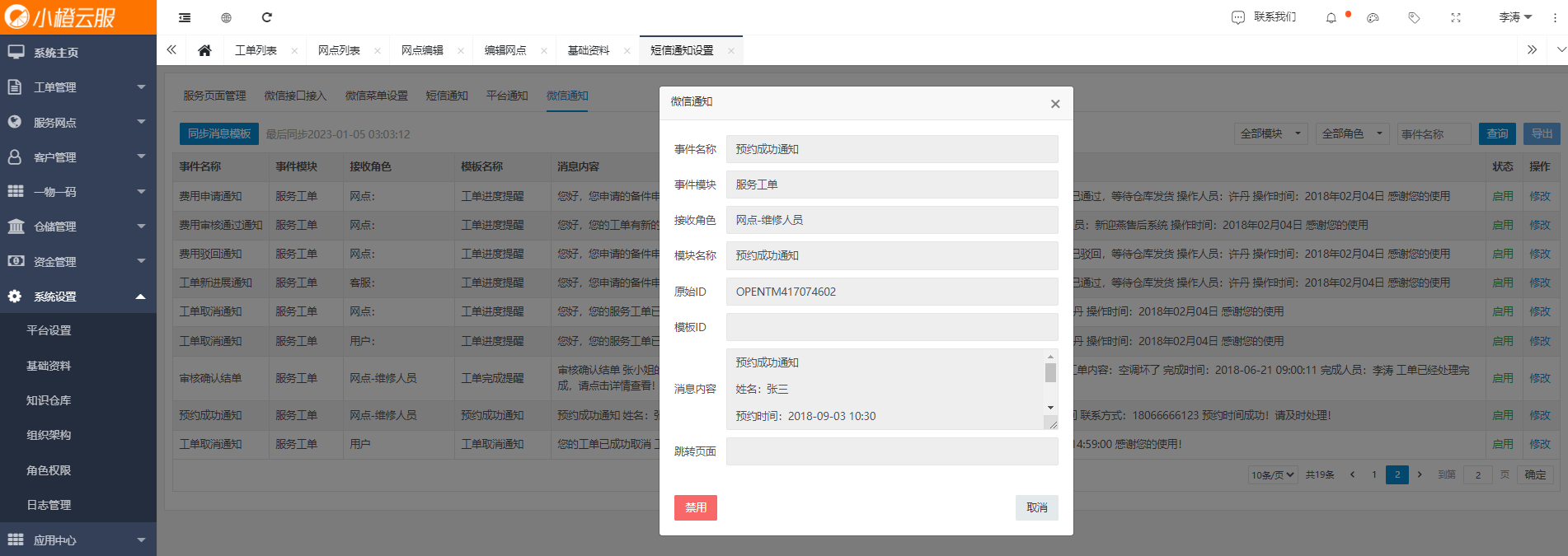The image size is (1568, 556).
Task: Click 取消 button in dialog
Action: pos(1037,507)
